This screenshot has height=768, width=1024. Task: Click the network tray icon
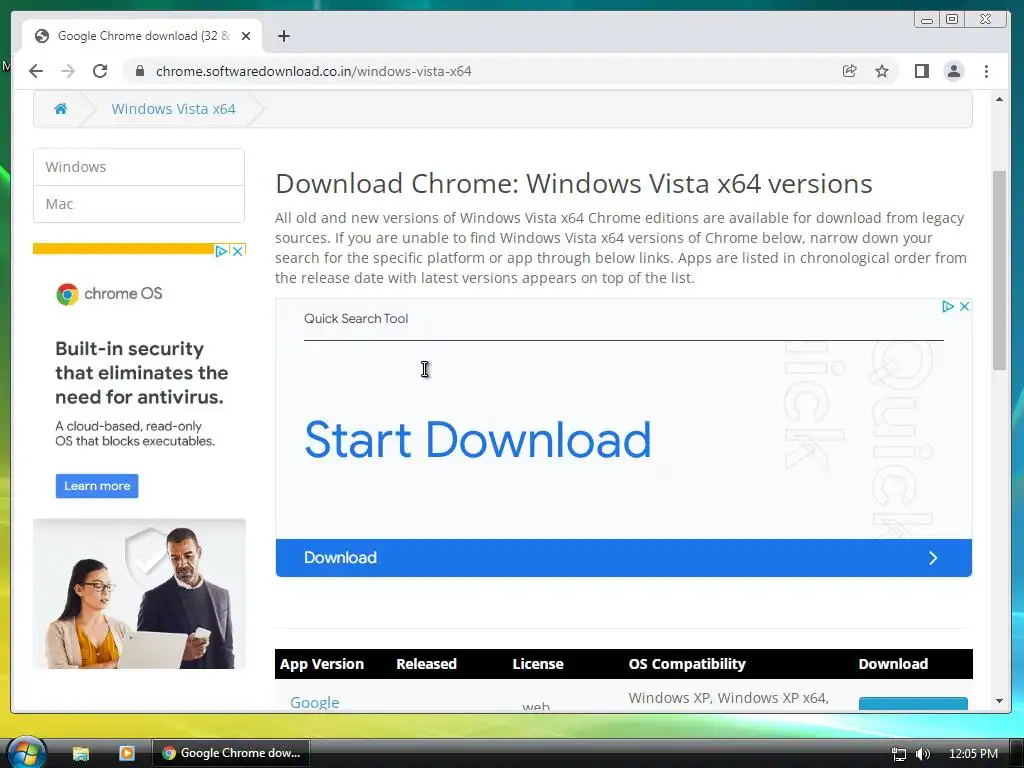[x=899, y=754]
